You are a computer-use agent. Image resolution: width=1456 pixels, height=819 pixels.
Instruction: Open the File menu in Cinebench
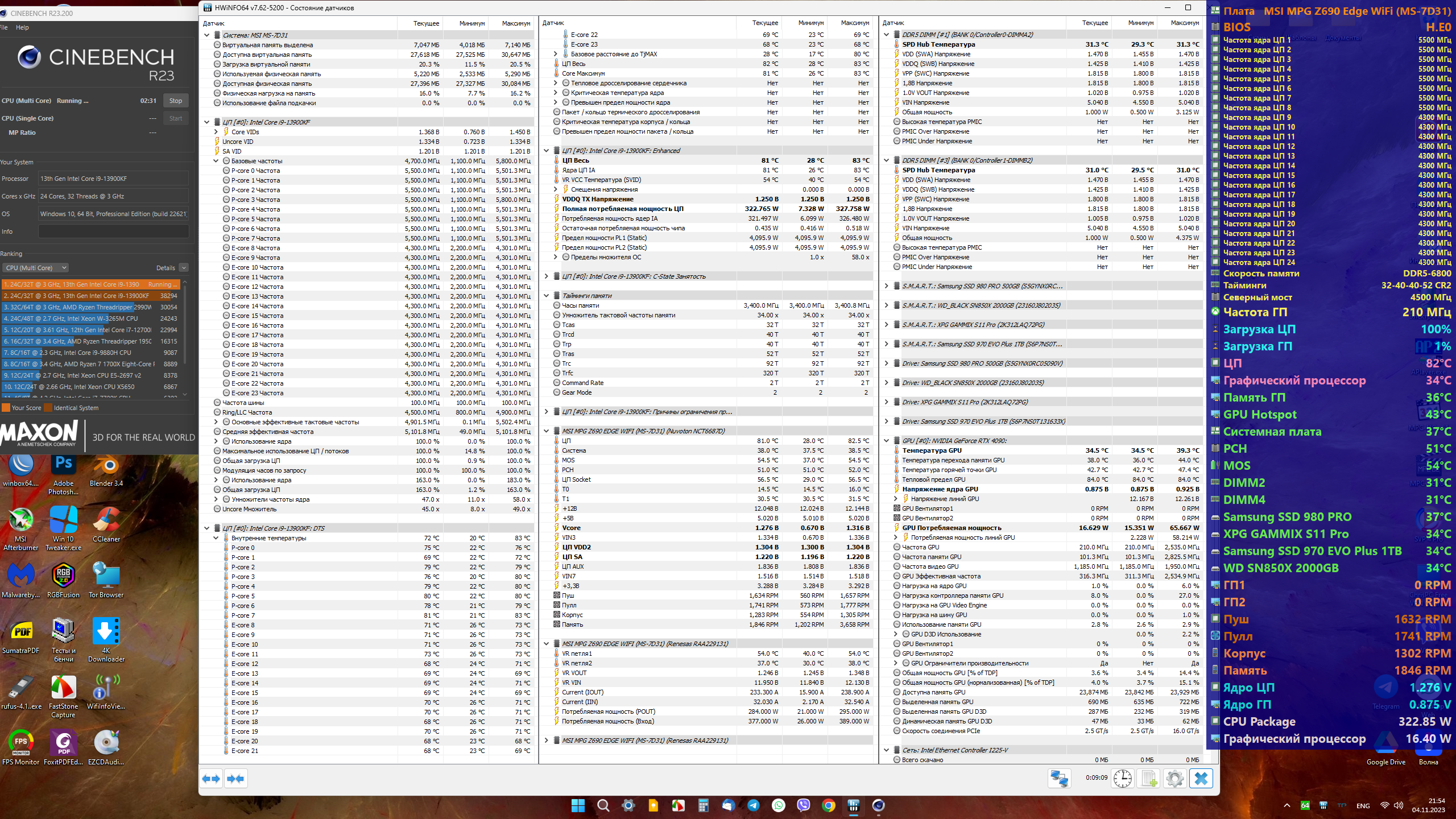point(3,27)
